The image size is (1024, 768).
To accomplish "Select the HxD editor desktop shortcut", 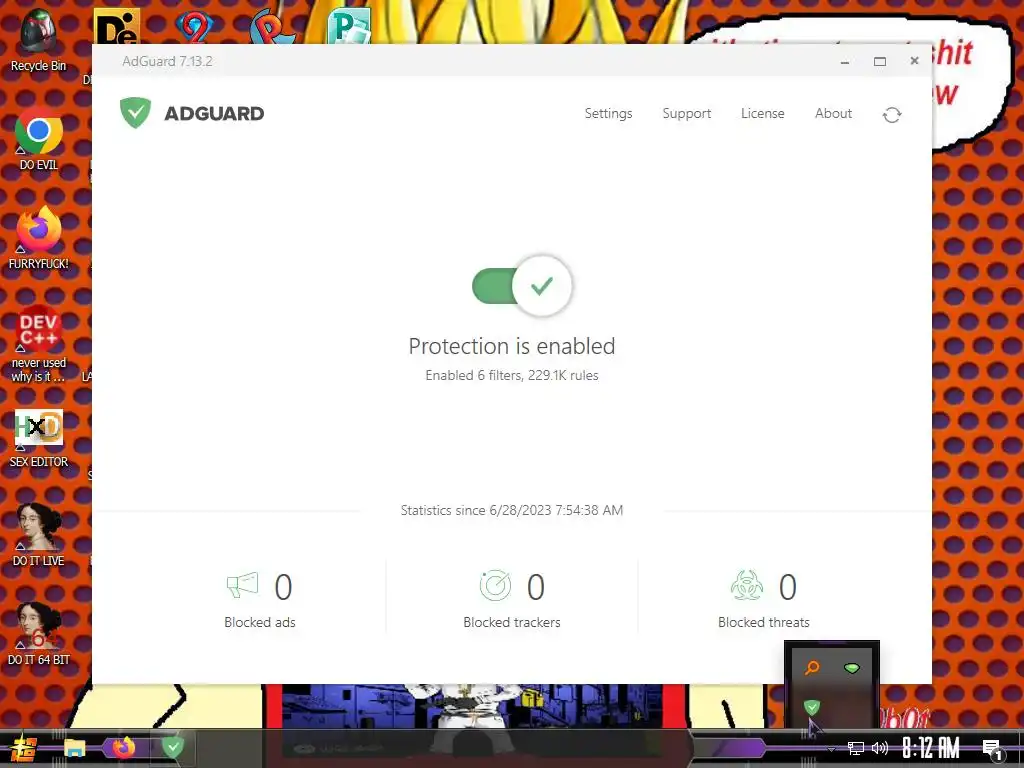I will [38, 438].
